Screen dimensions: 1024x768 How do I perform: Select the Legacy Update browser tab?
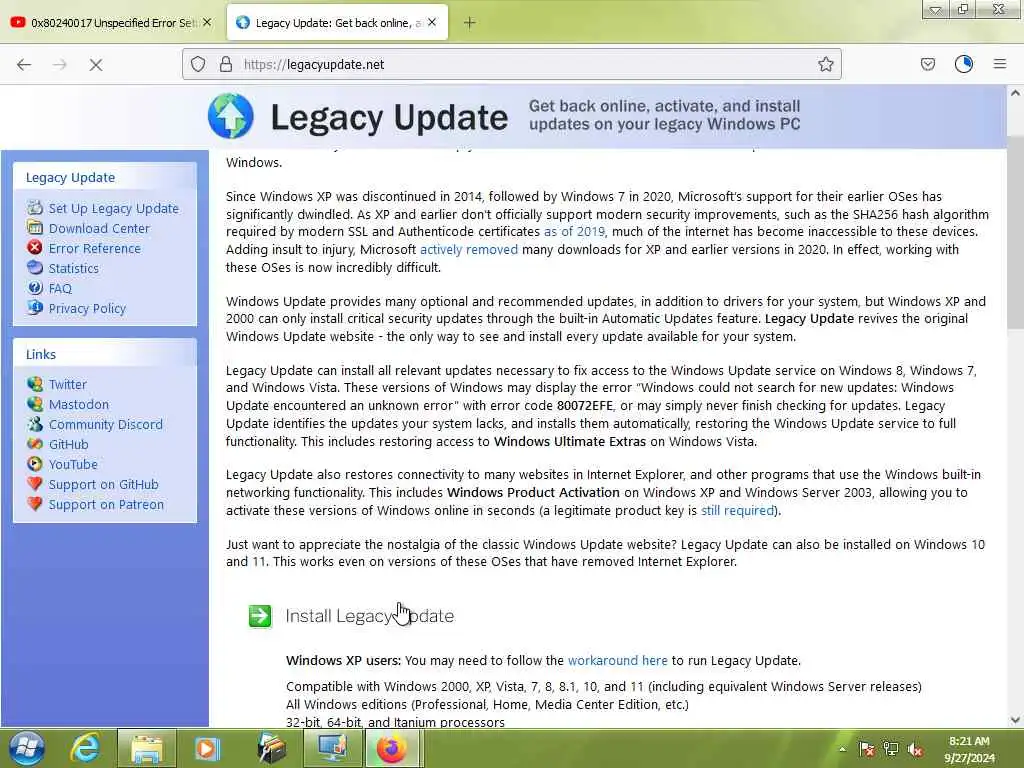[x=337, y=22]
